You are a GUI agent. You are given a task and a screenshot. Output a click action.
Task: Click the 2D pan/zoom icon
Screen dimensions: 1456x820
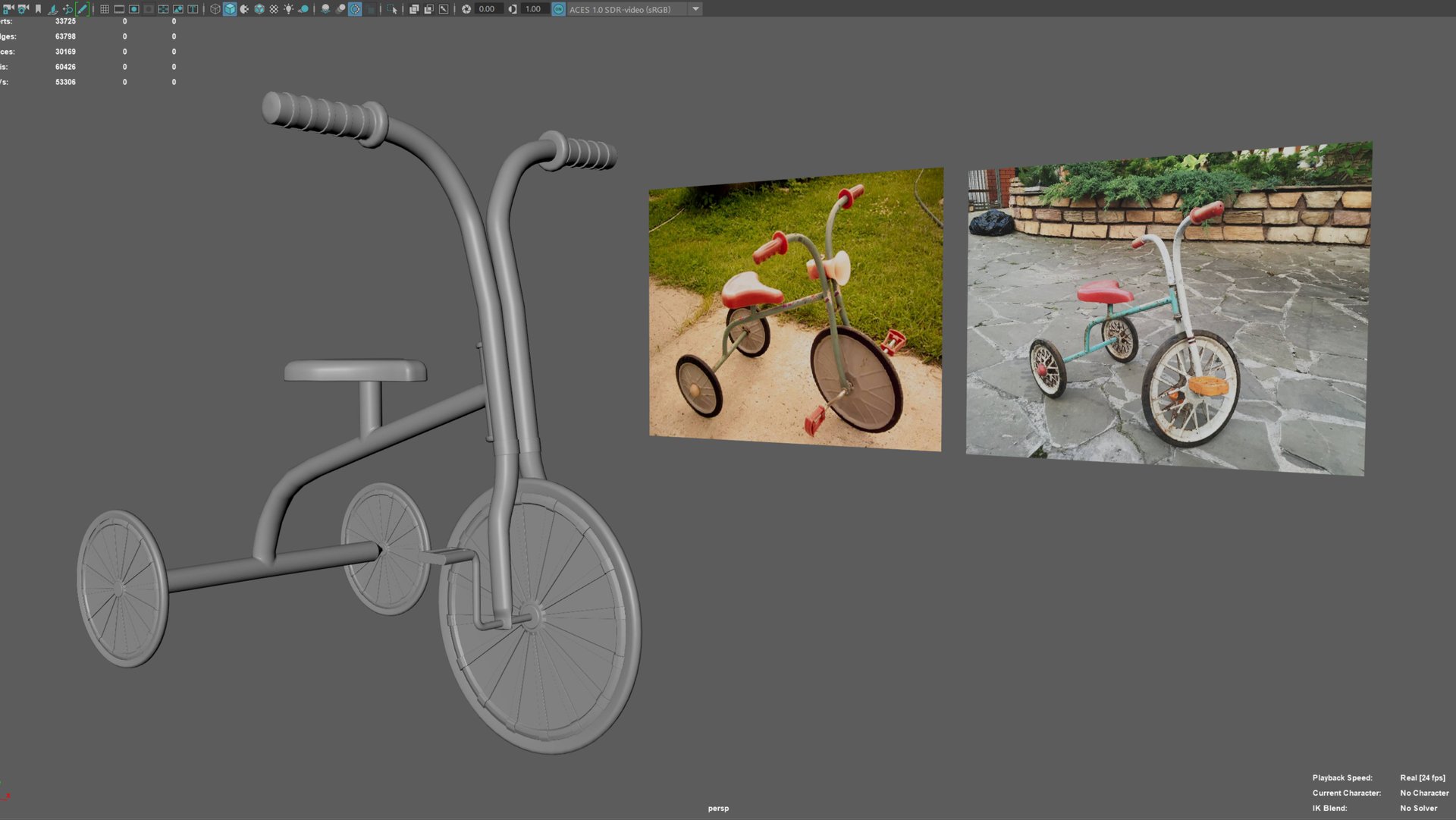click(x=67, y=9)
